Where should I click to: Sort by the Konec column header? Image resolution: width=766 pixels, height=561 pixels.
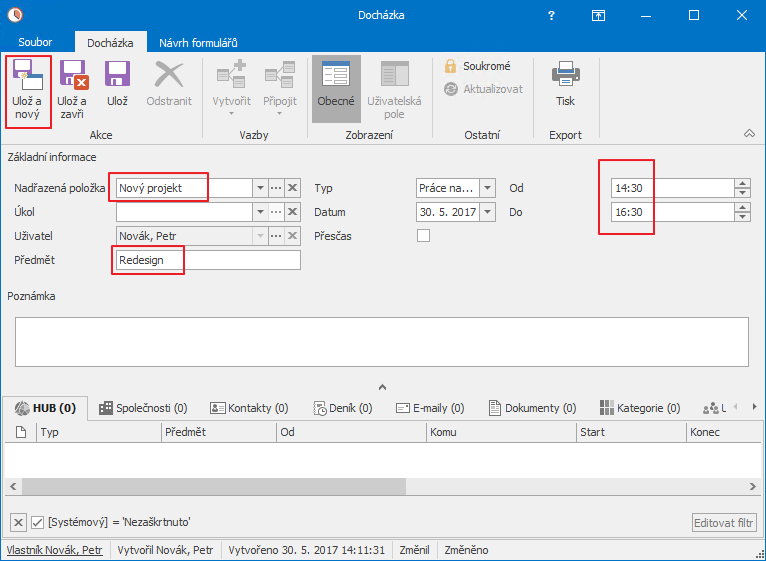click(x=723, y=432)
